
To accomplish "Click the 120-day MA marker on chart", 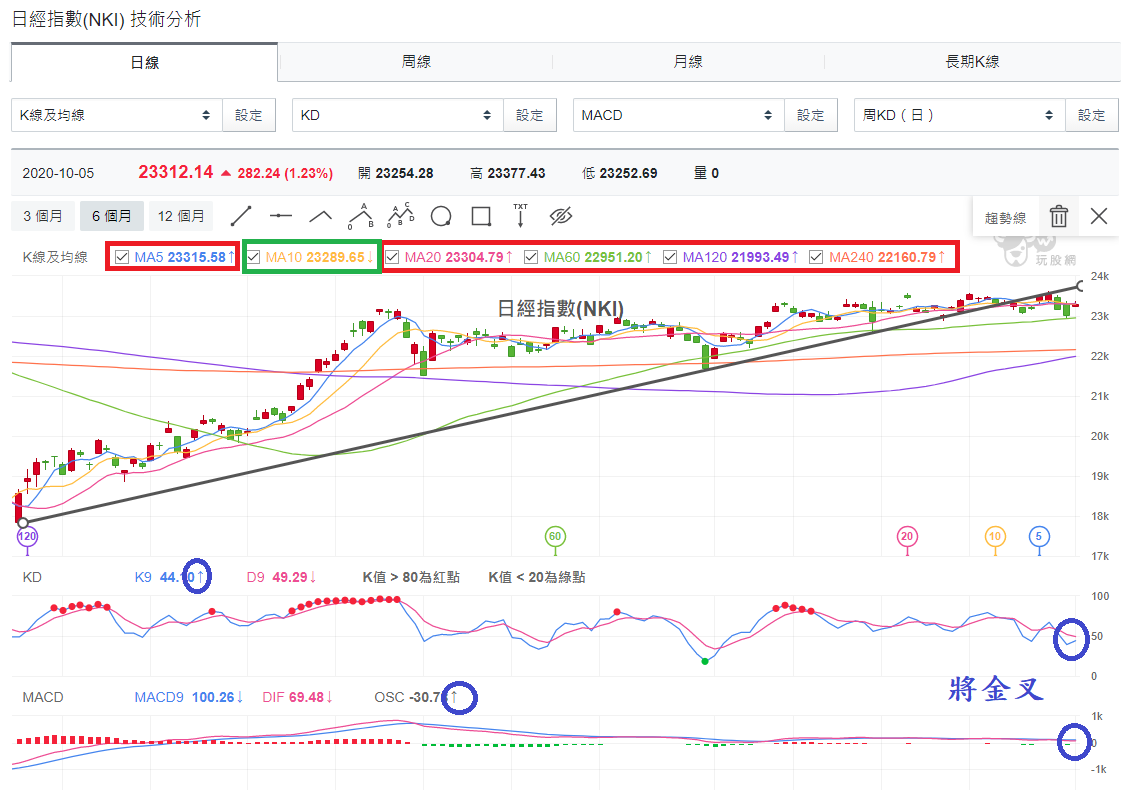I will [x=27, y=537].
